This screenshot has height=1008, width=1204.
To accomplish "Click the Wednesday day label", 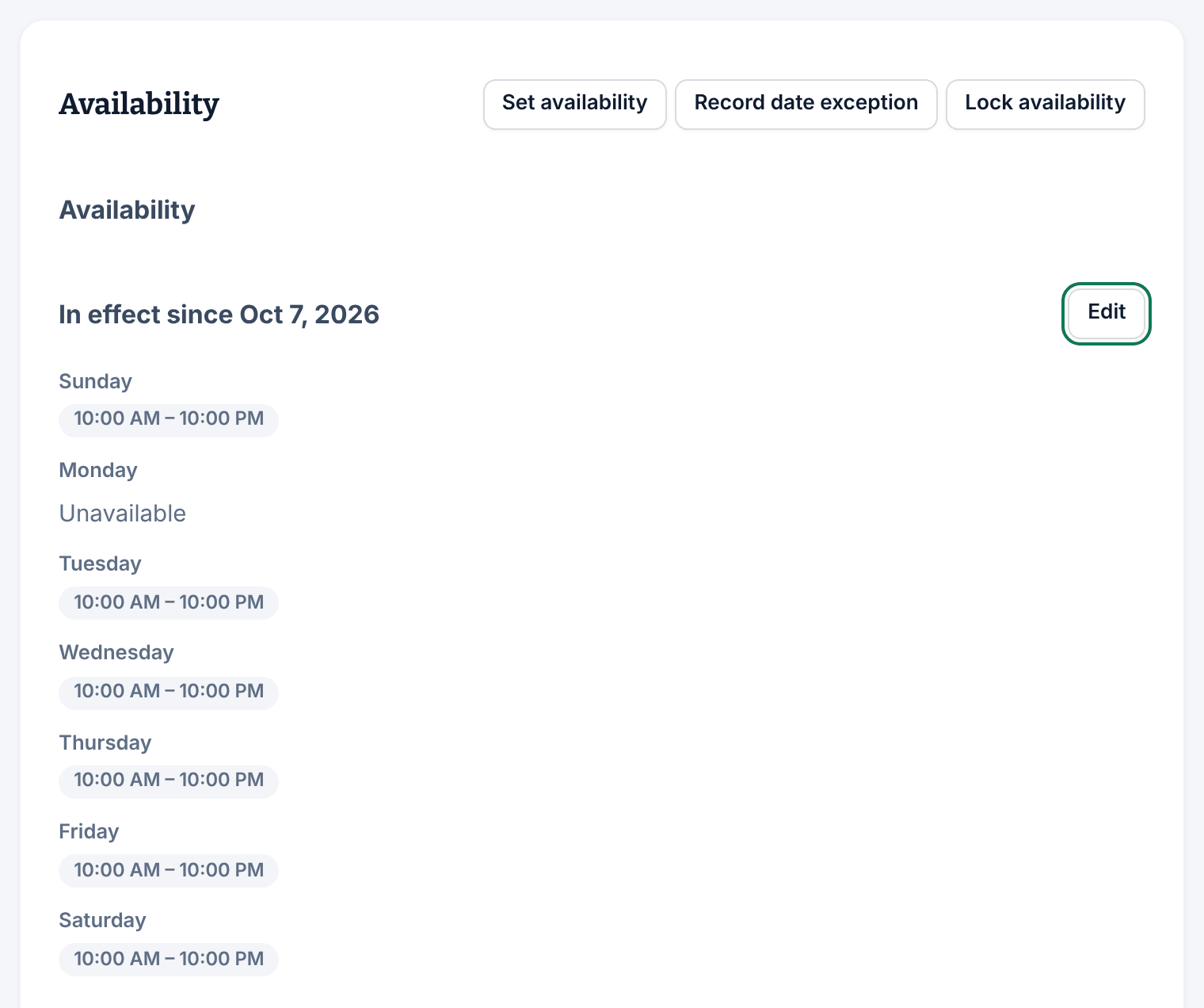I will (x=116, y=652).
